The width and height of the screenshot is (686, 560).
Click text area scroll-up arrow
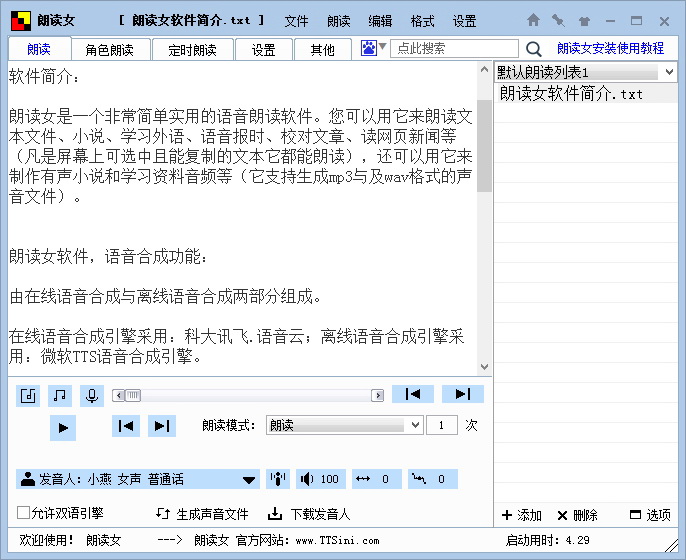[484, 70]
